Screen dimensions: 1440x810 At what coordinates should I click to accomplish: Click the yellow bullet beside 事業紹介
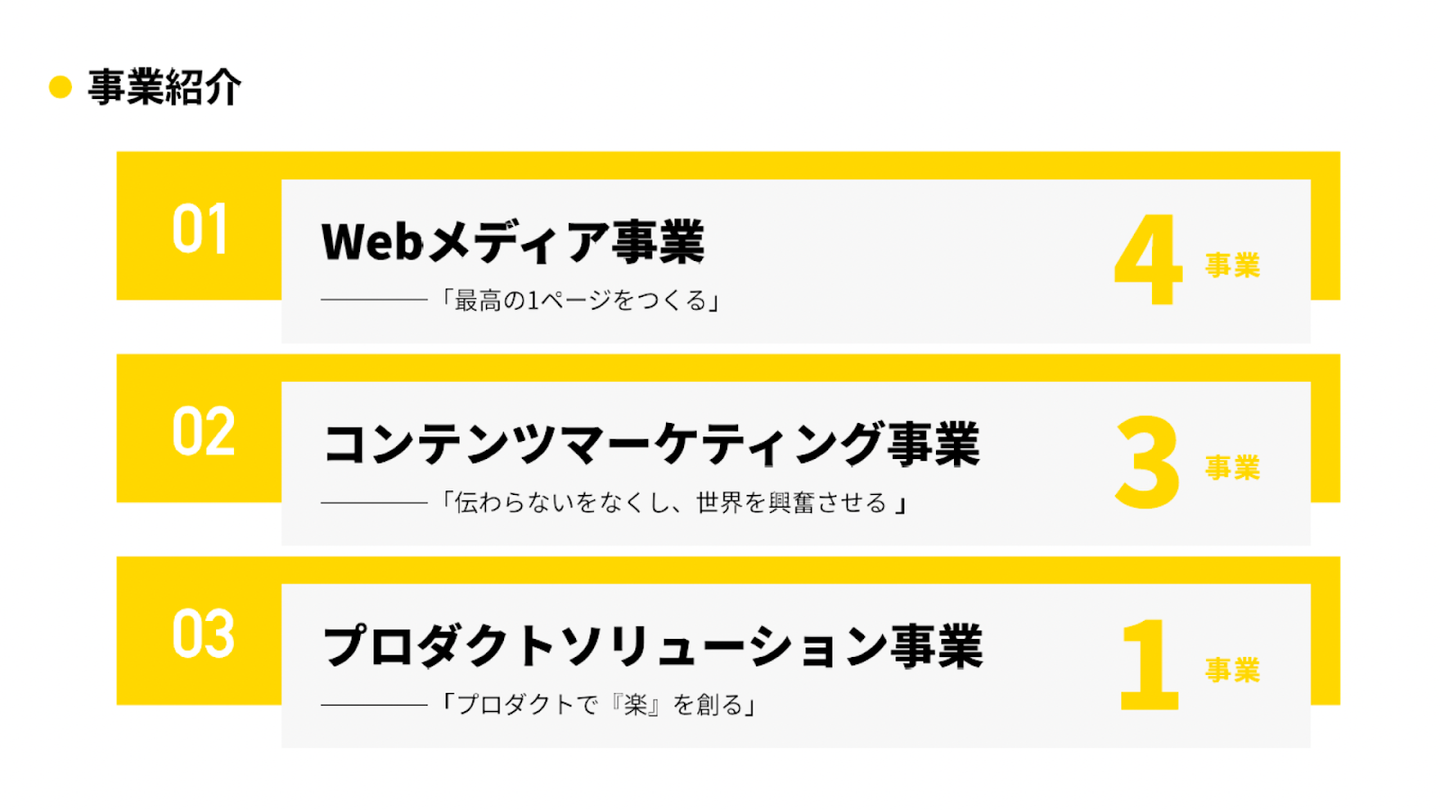tap(62, 88)
